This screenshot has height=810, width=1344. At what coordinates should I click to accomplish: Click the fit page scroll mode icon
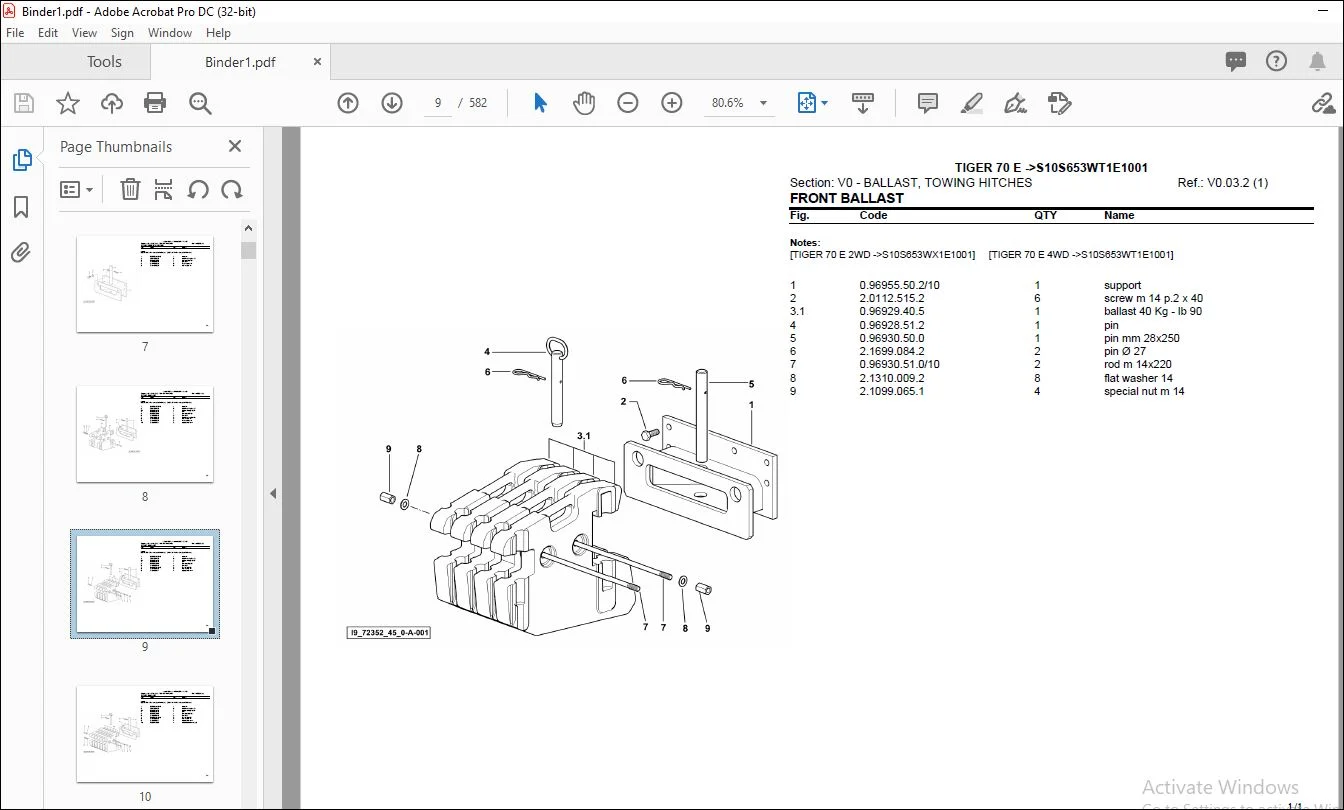click(x=807, y=103)
